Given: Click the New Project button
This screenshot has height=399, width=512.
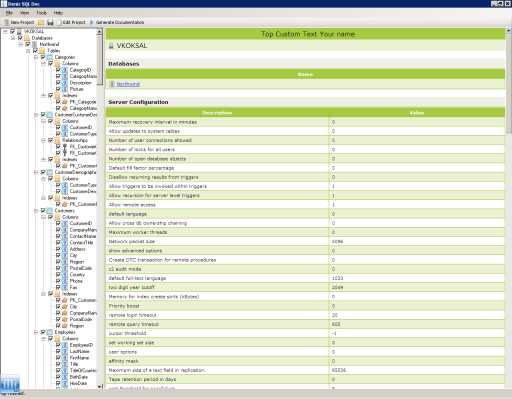Looking at the screenshot, I should click(19, 22).
